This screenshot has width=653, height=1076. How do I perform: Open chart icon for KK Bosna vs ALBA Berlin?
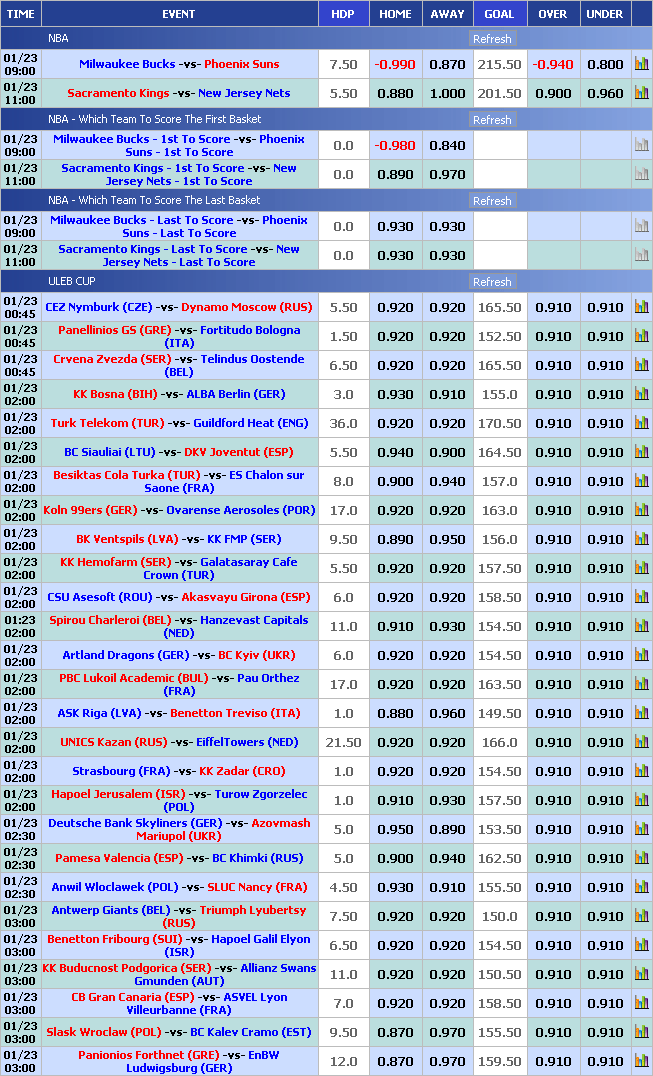[x=641, y=394]
